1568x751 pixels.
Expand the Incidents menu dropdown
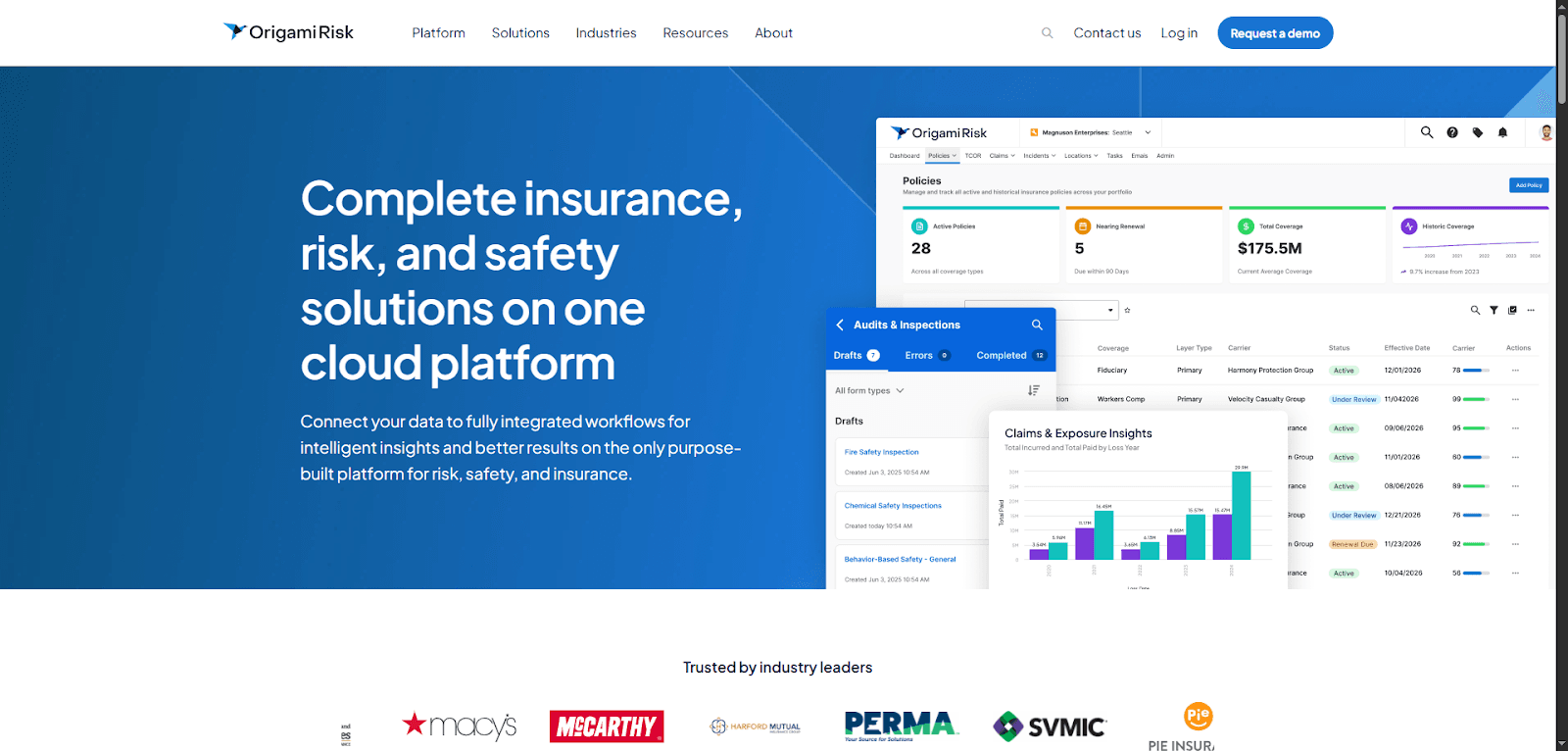click(x=1040, y=156)
